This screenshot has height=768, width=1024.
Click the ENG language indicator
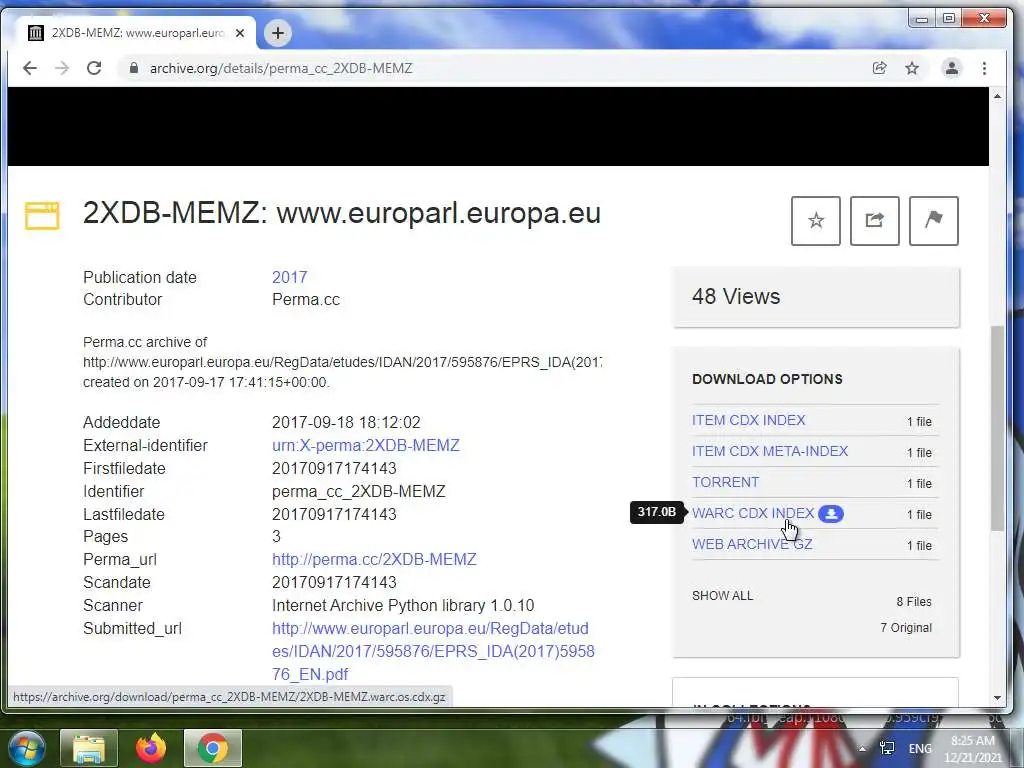tap(920, 748)
